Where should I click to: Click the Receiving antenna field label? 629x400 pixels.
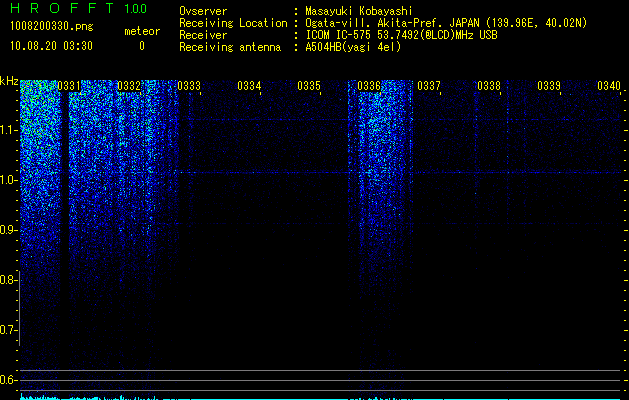230,47
